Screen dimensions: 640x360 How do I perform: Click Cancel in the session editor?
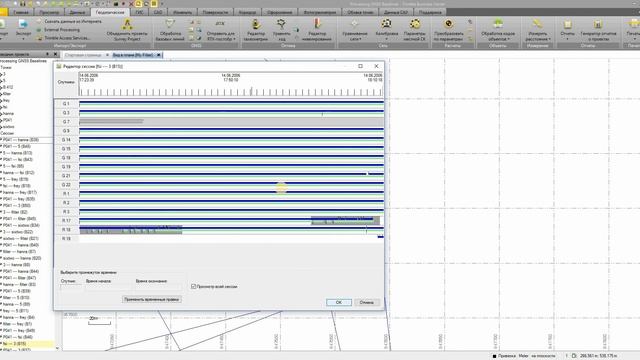366,302
